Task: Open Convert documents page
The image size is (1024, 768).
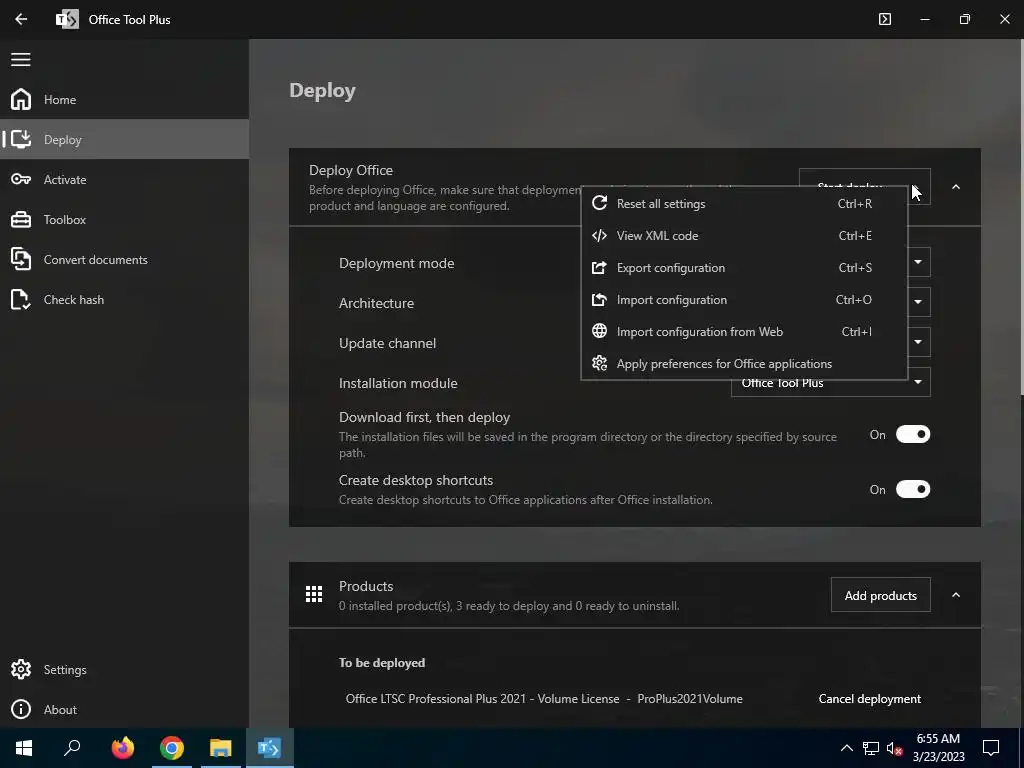Action: click(124, 259)
